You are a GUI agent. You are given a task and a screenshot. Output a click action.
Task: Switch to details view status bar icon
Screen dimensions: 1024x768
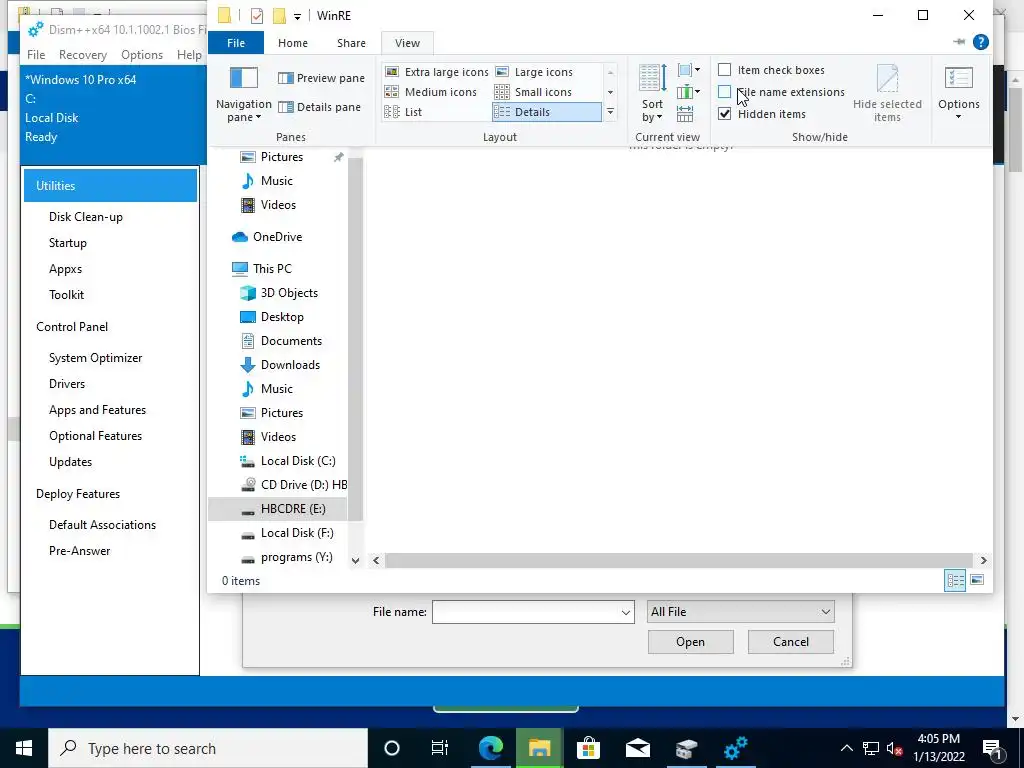[x=955, y=581]
